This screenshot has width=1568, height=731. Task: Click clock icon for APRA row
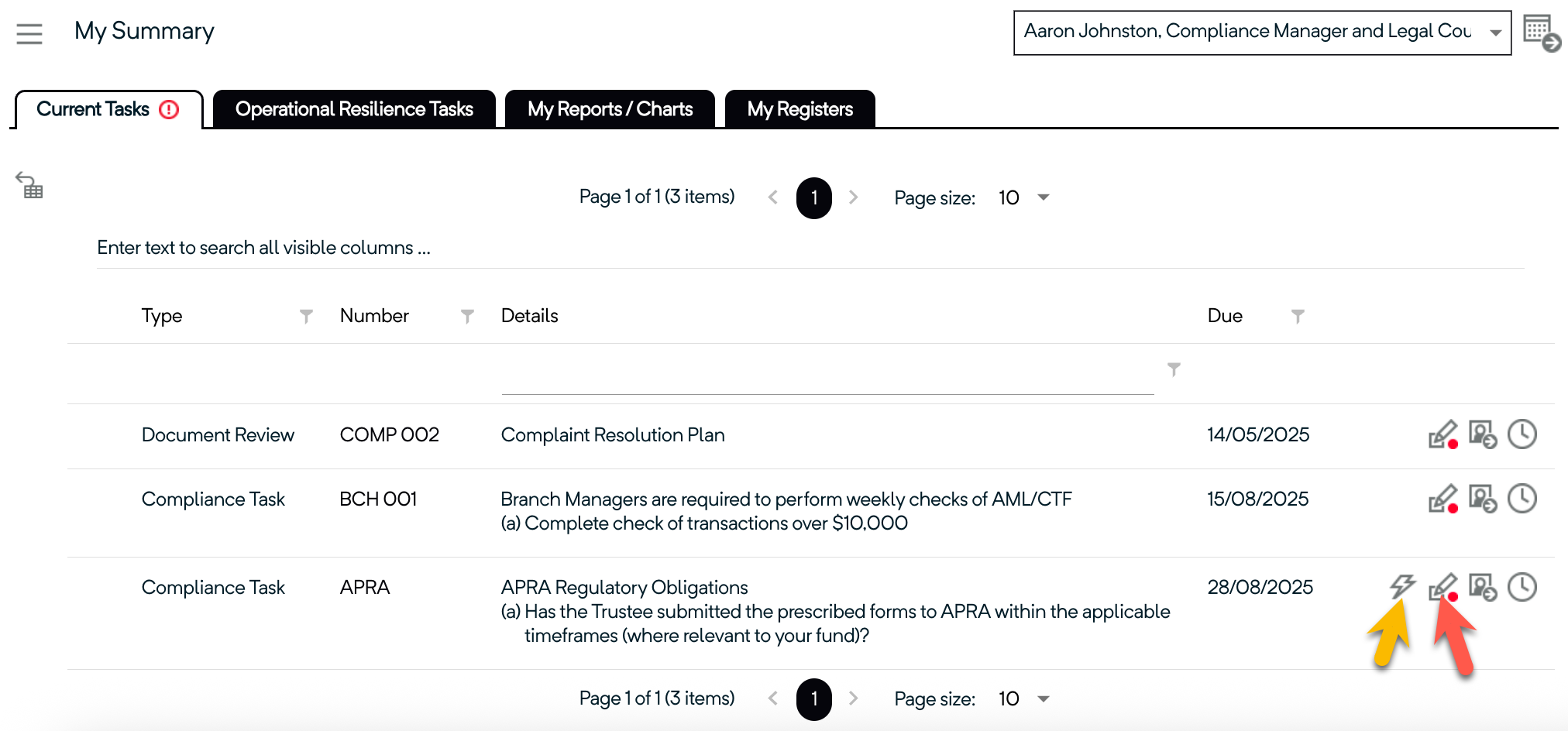[x=1522, y=587]
